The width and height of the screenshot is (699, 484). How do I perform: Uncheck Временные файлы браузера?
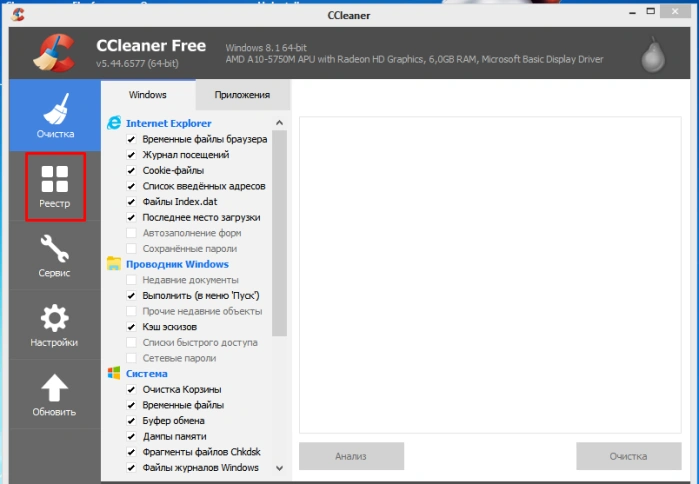point(131,139)
